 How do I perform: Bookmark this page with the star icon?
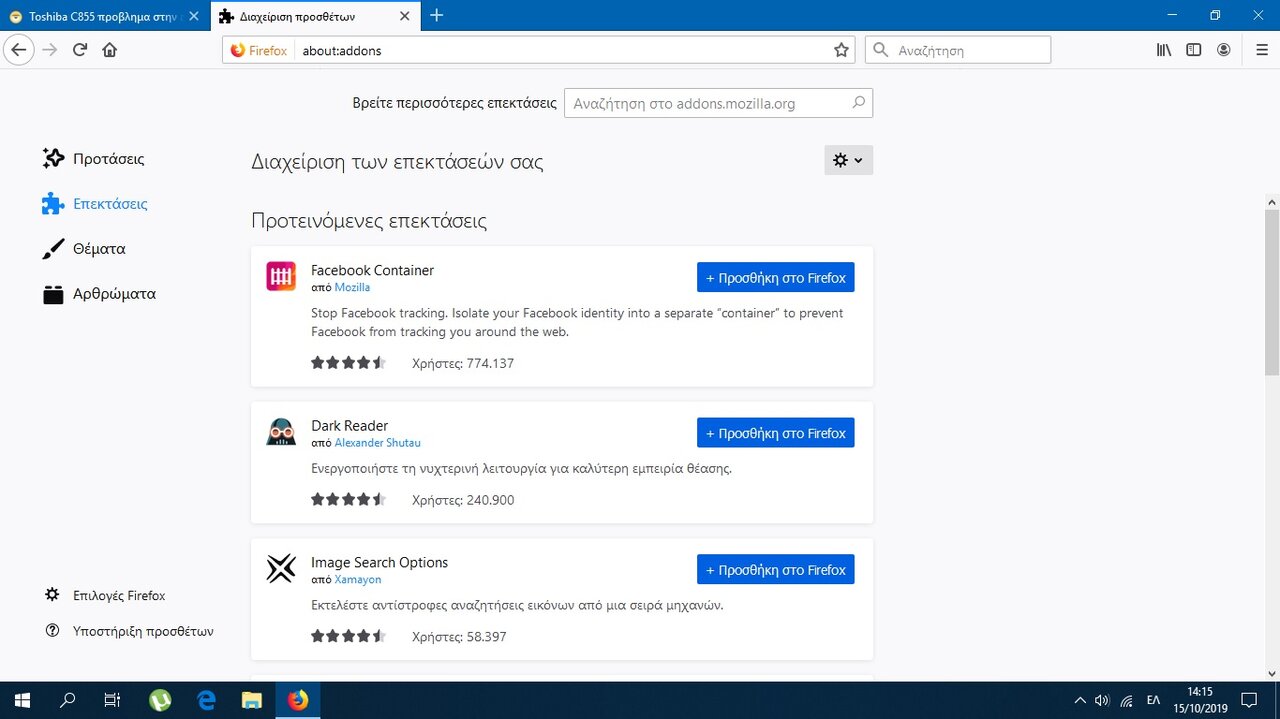[x=841, y=50]
